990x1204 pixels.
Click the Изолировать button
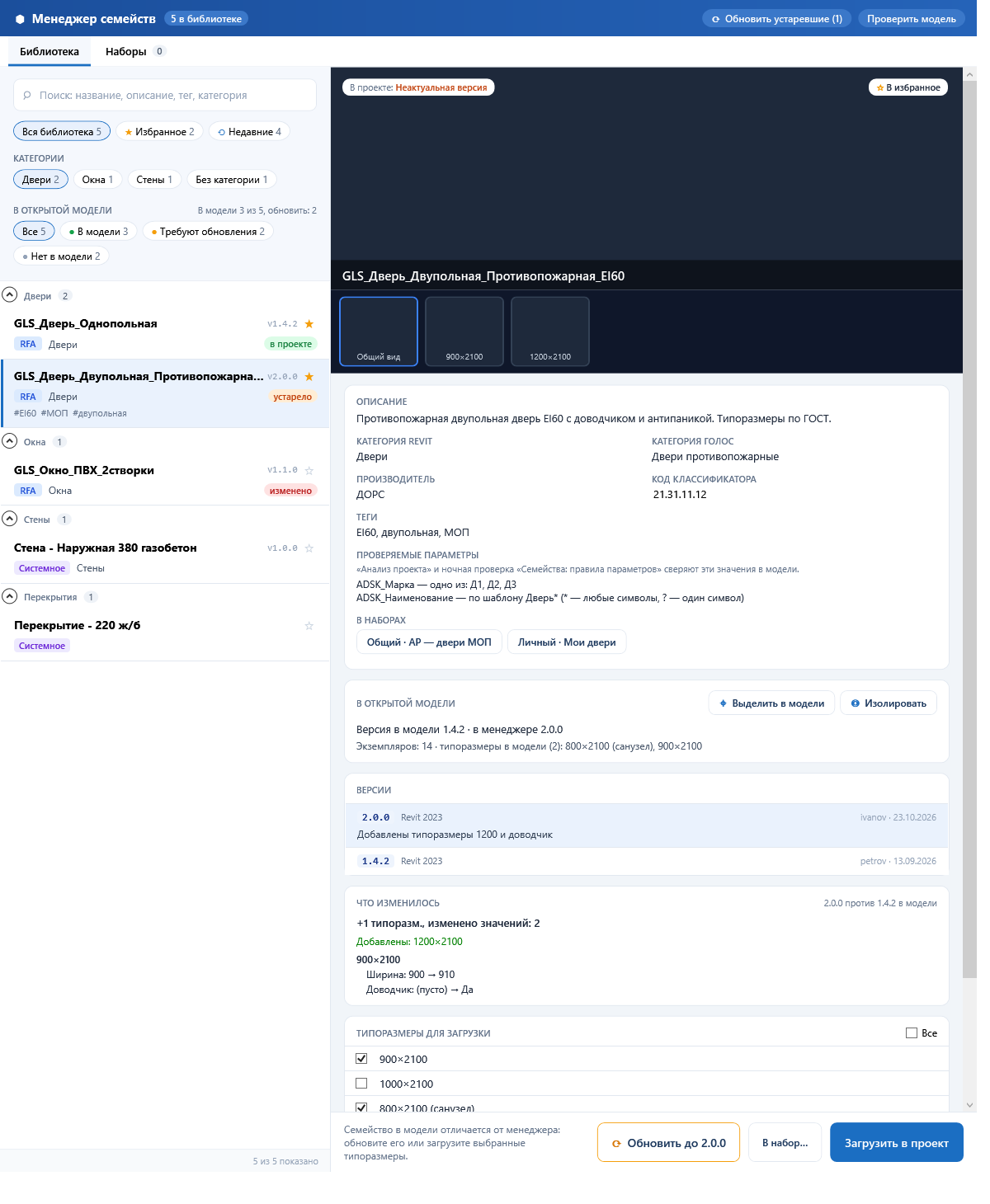coord(889,703)
